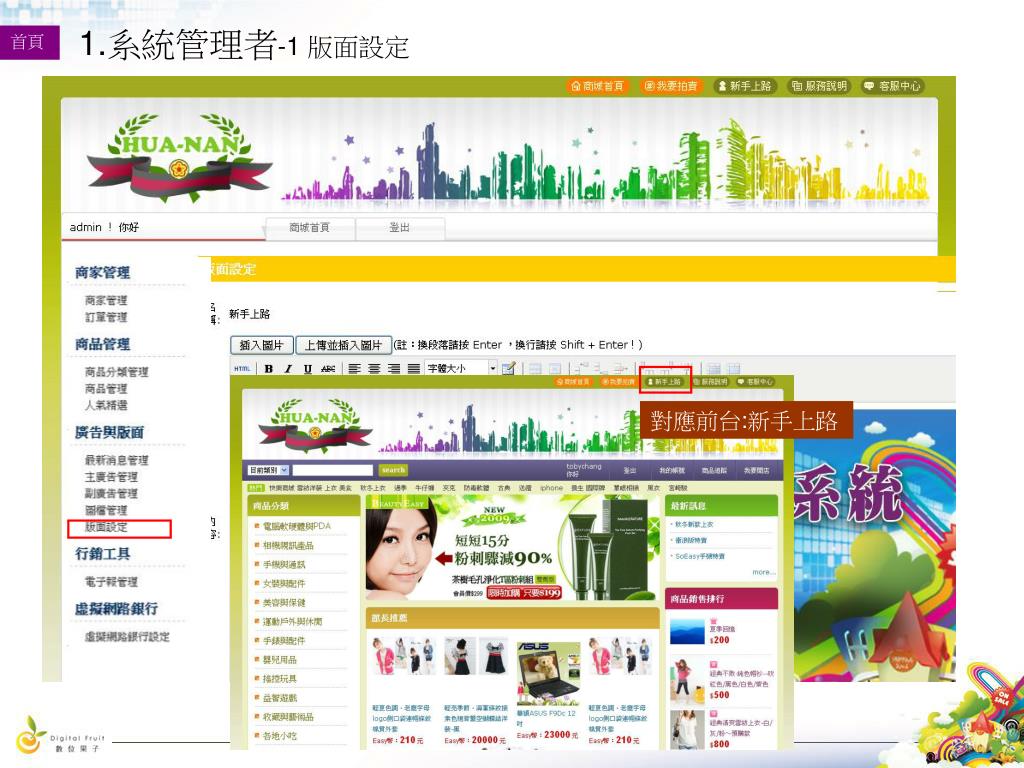This screenshot has width=1024, height=768.
Task: Open the 字體大小 font size dropdown
Action: (x=461, y=368)
